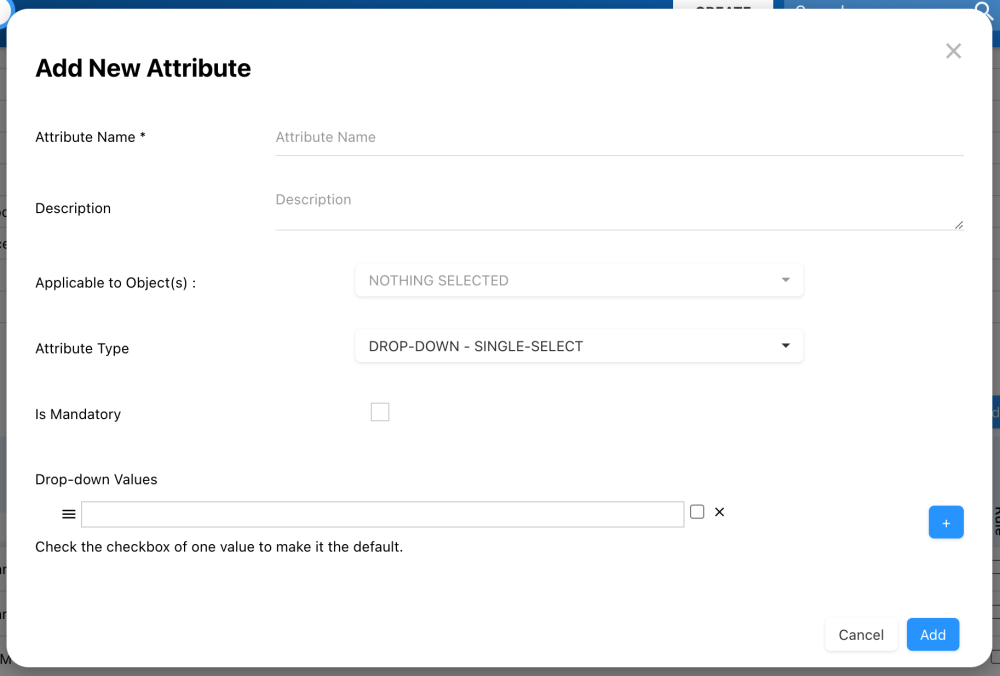The image size is (1000, 676).
Task: Click the Is Mandatory label
Action: pos(78,414)
